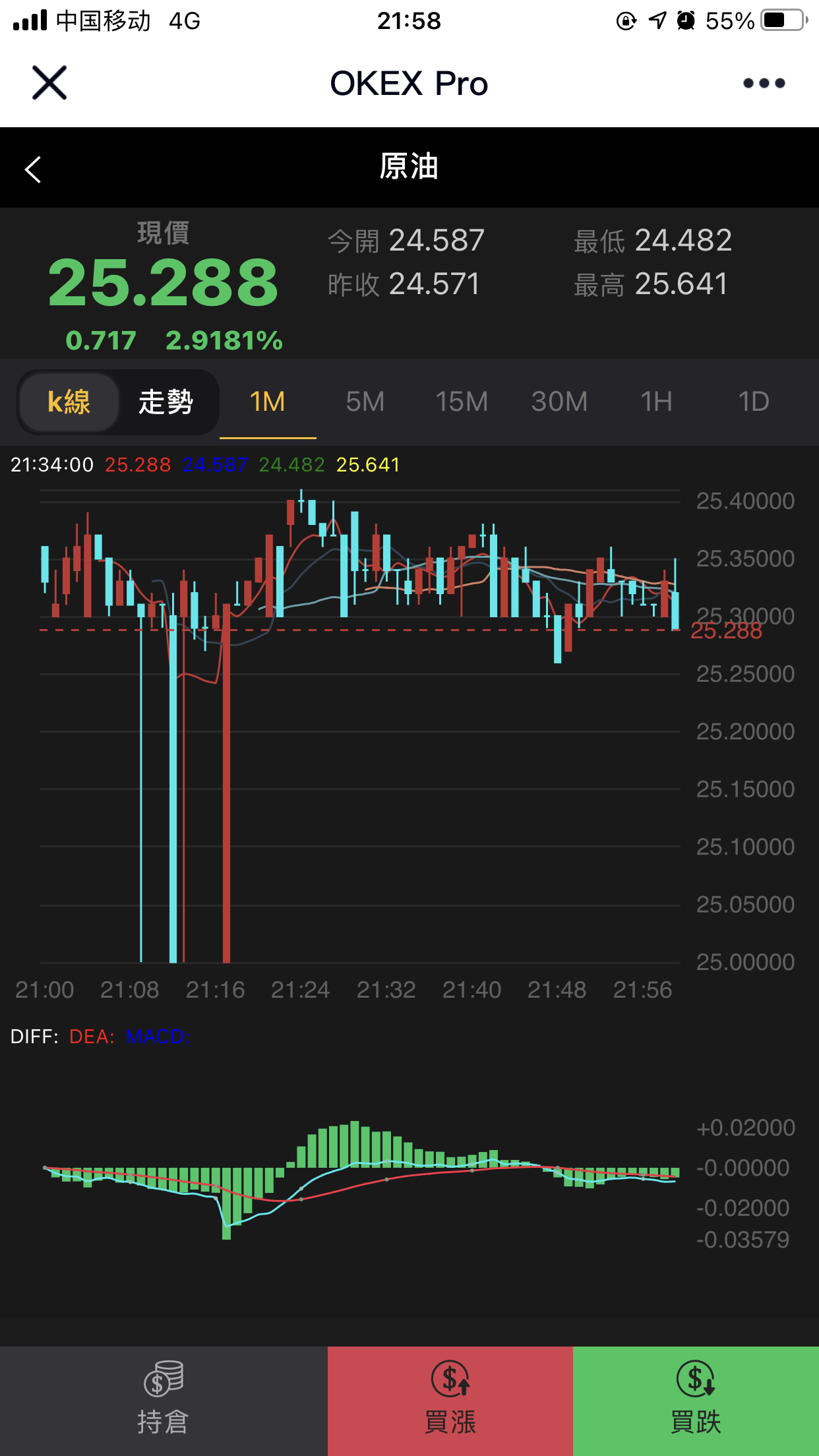Tap the 昨收 24.571 previous close
Screen dimensions: 819x1456
tap(404, 284)
